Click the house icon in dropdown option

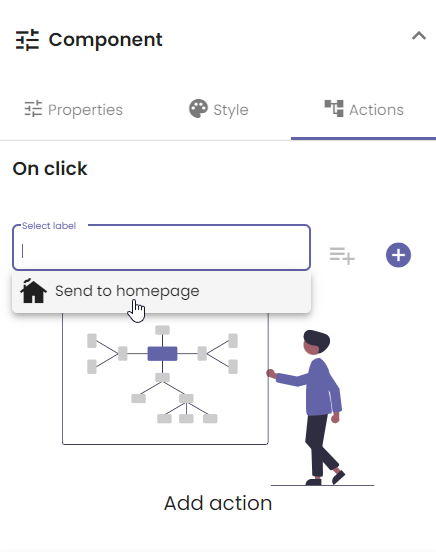[x=33, y=291]
